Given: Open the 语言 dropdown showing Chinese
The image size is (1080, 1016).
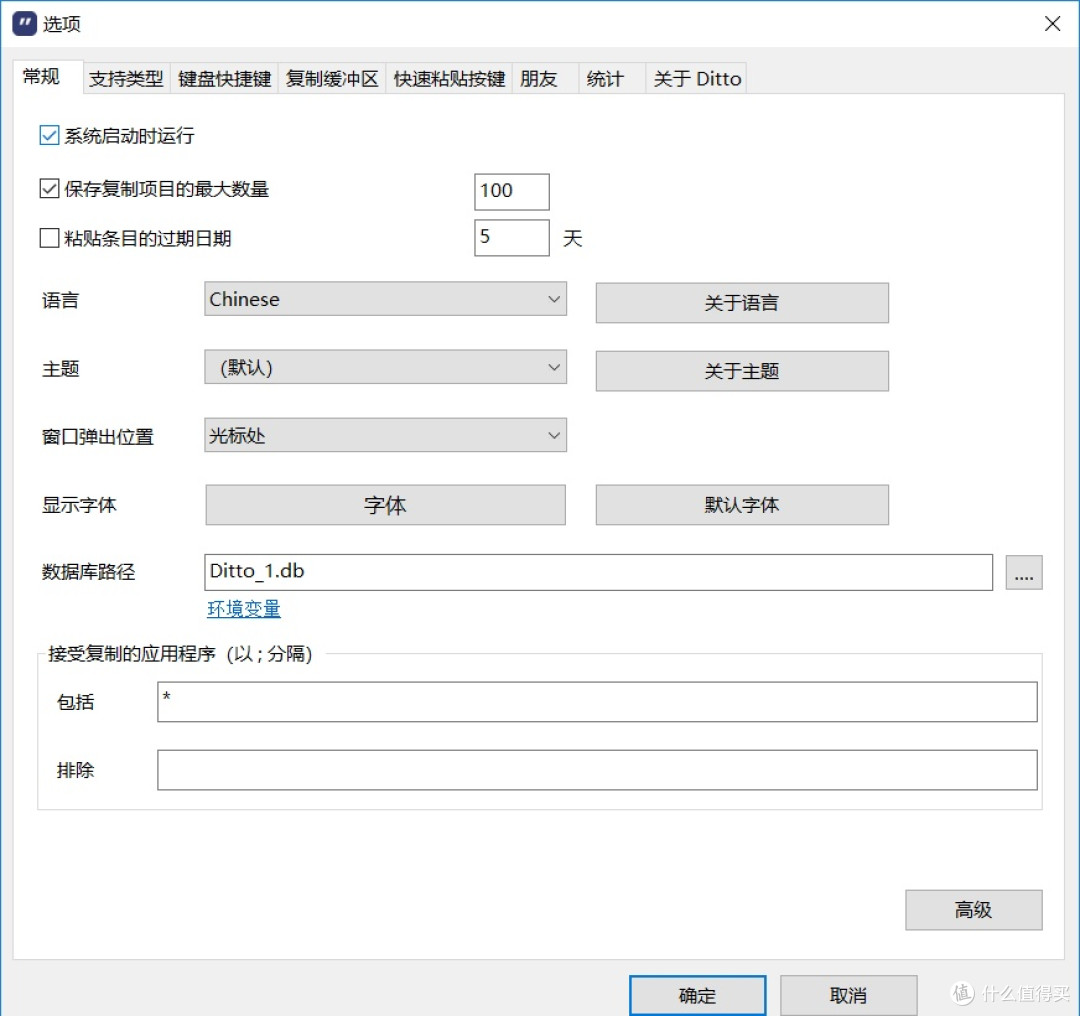Looking at the screenshot, I should (386, 299).
